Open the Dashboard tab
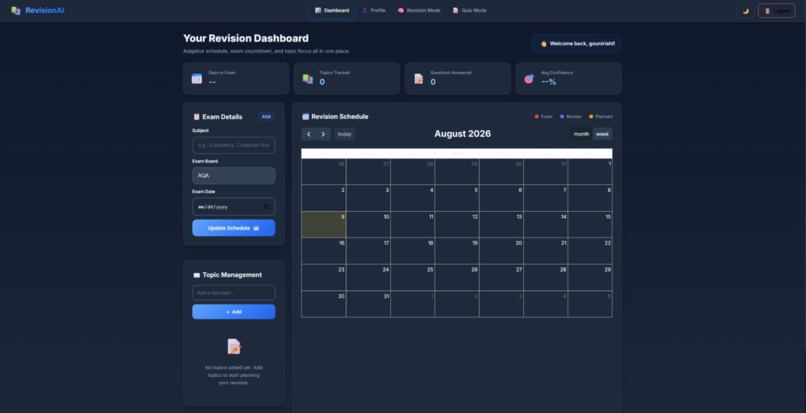 click(332, 10)
